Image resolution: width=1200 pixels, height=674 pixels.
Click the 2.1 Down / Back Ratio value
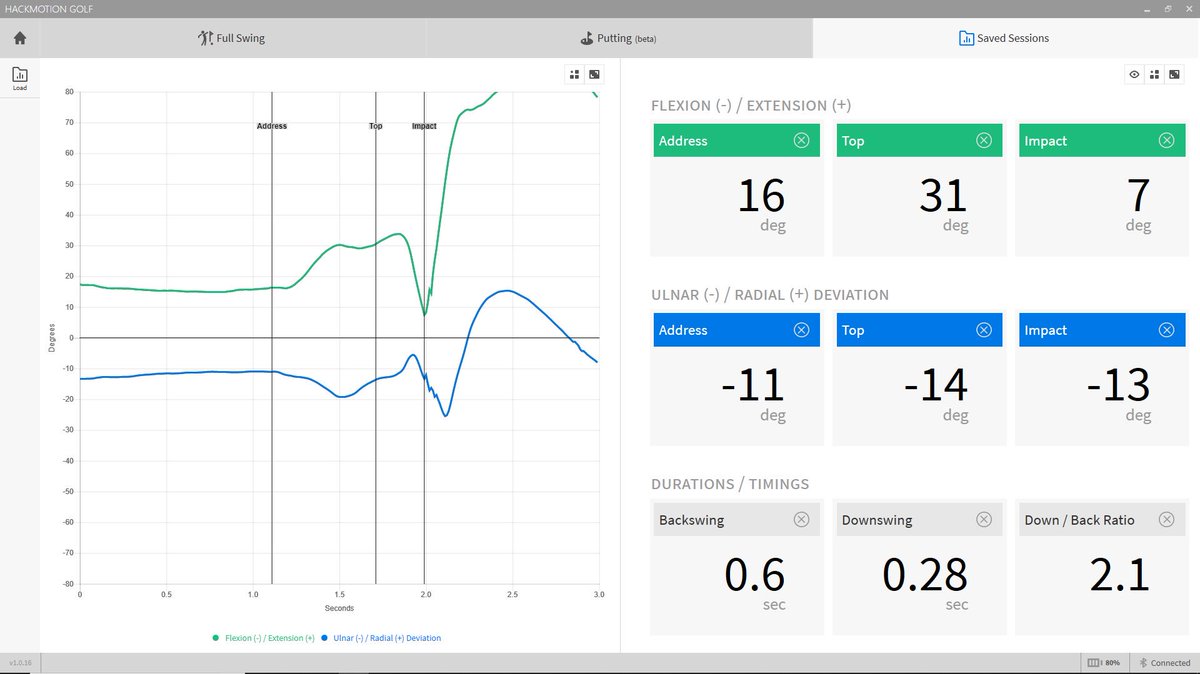(1120, 576)
